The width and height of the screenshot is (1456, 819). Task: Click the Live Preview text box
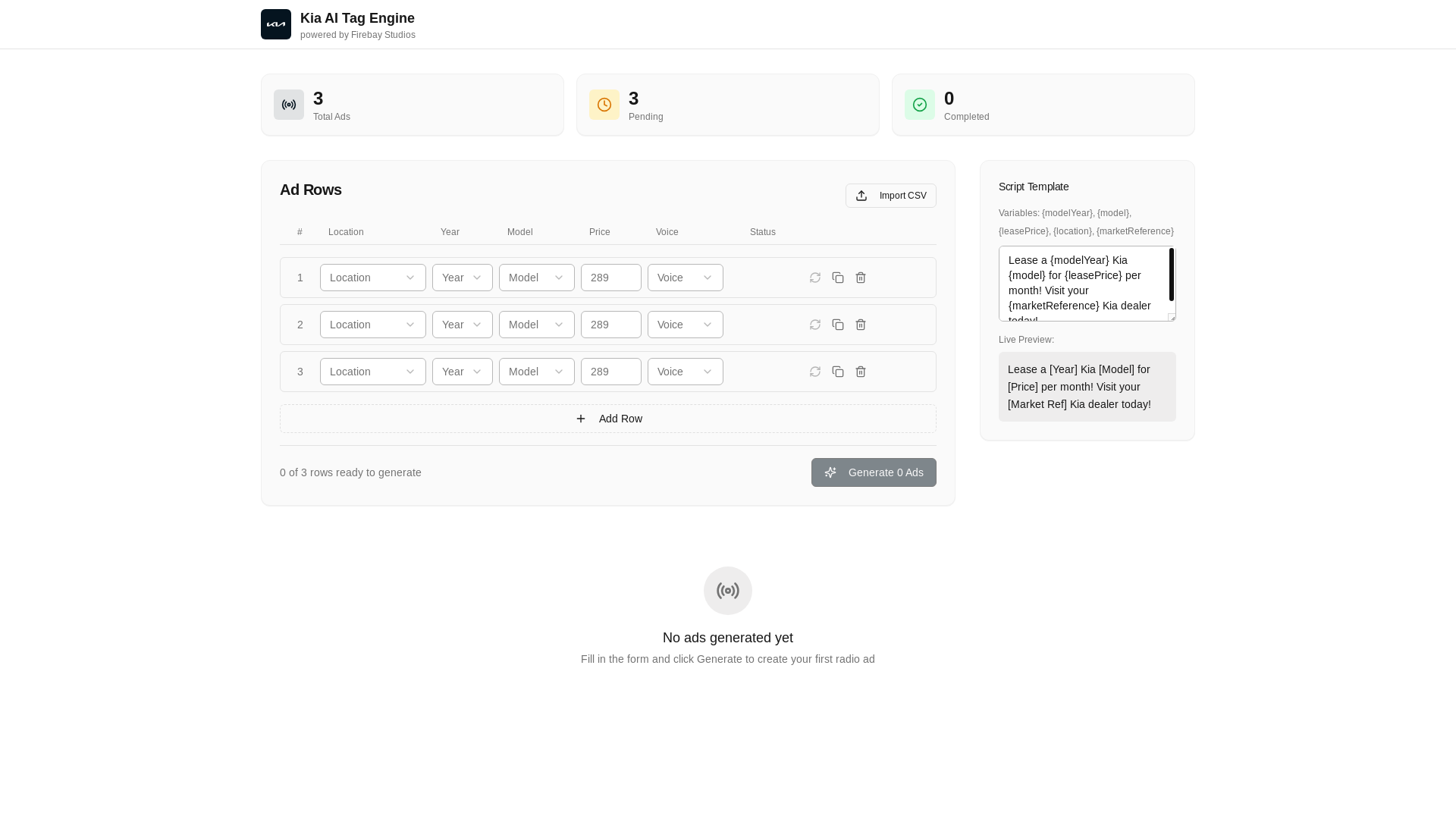tap(1087, 387)
